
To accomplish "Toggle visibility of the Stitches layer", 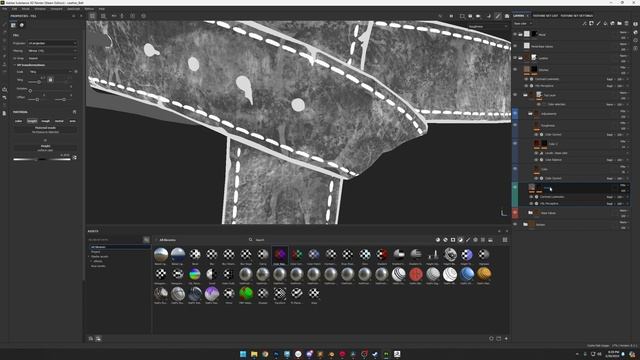I will (x=515, y=70).
